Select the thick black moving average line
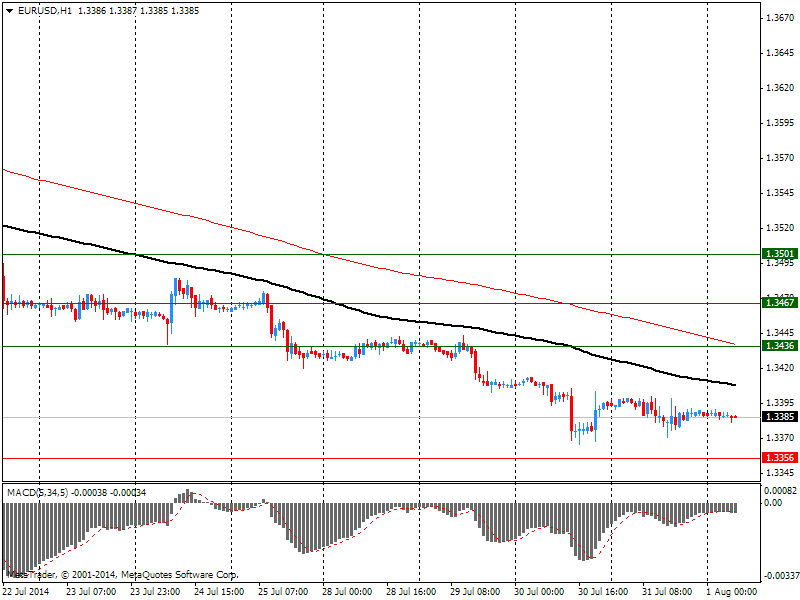Image resolution: width=800 pixels, height=600 pixels. 369,312
